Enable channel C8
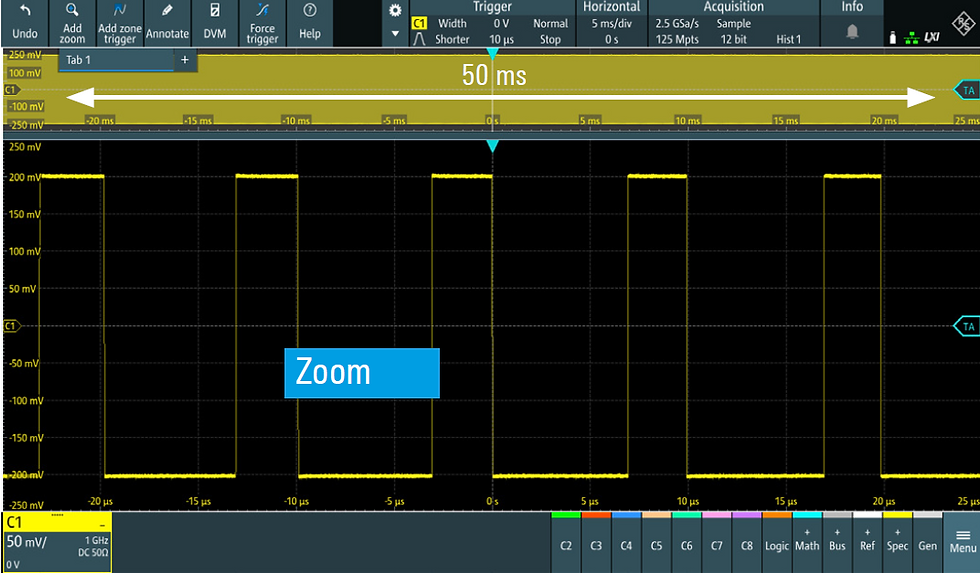The height and width of the screenshot is (573, 980). (x=747, y=542)
